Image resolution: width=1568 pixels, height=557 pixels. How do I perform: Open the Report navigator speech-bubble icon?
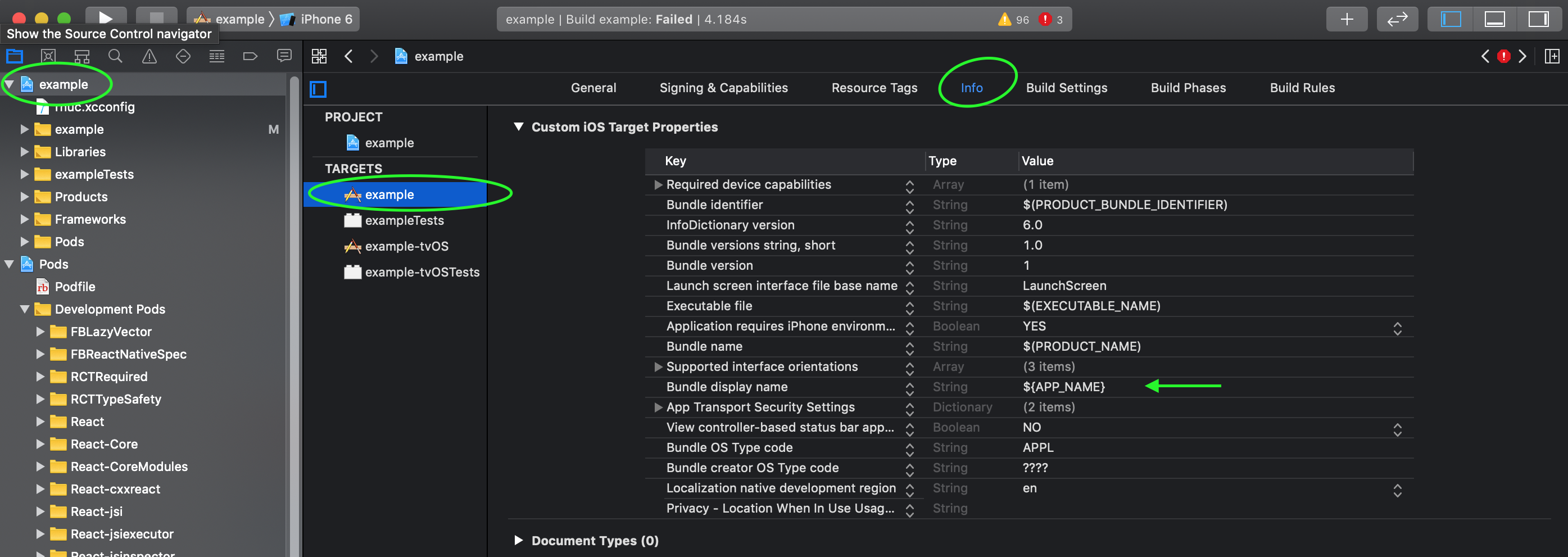pos(284,56)
